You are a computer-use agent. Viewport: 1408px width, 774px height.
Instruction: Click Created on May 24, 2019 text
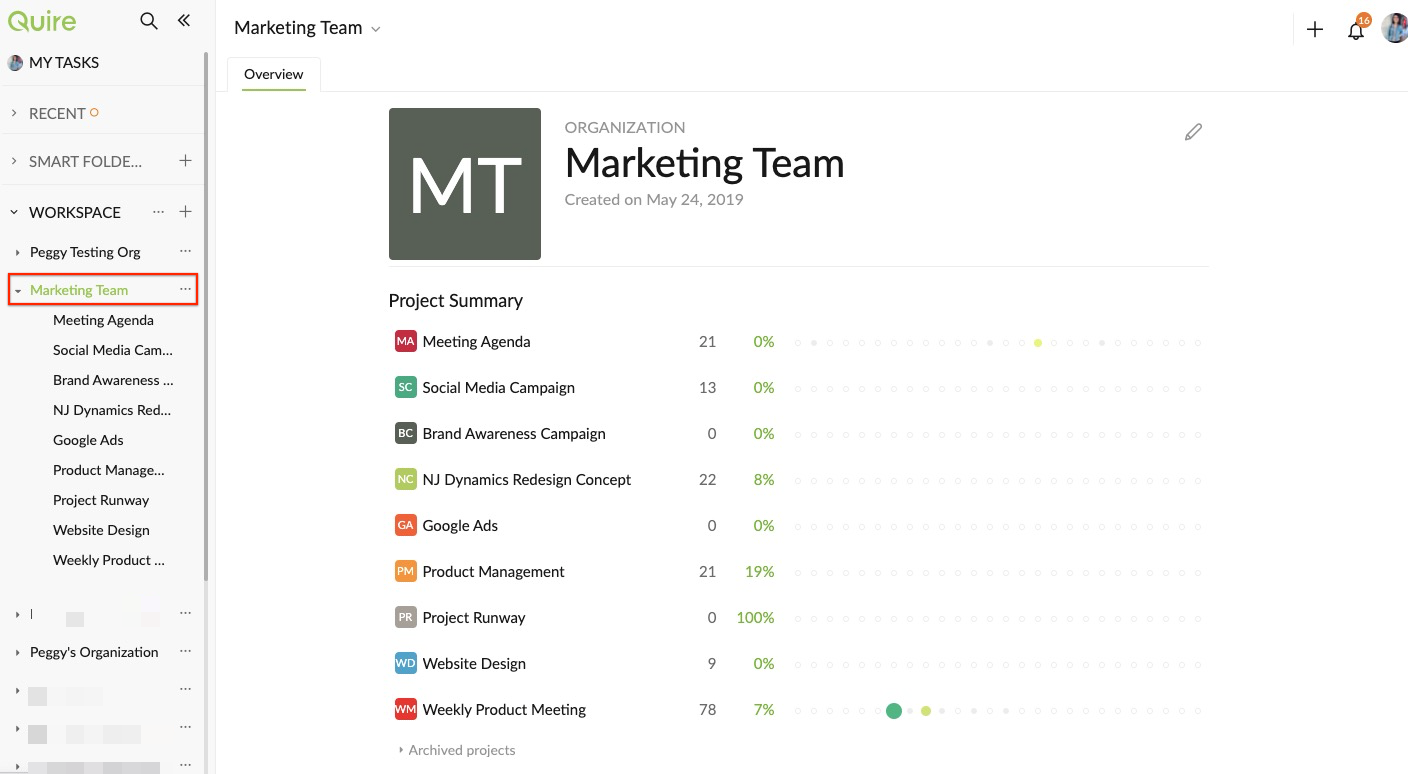pos(654,199)
